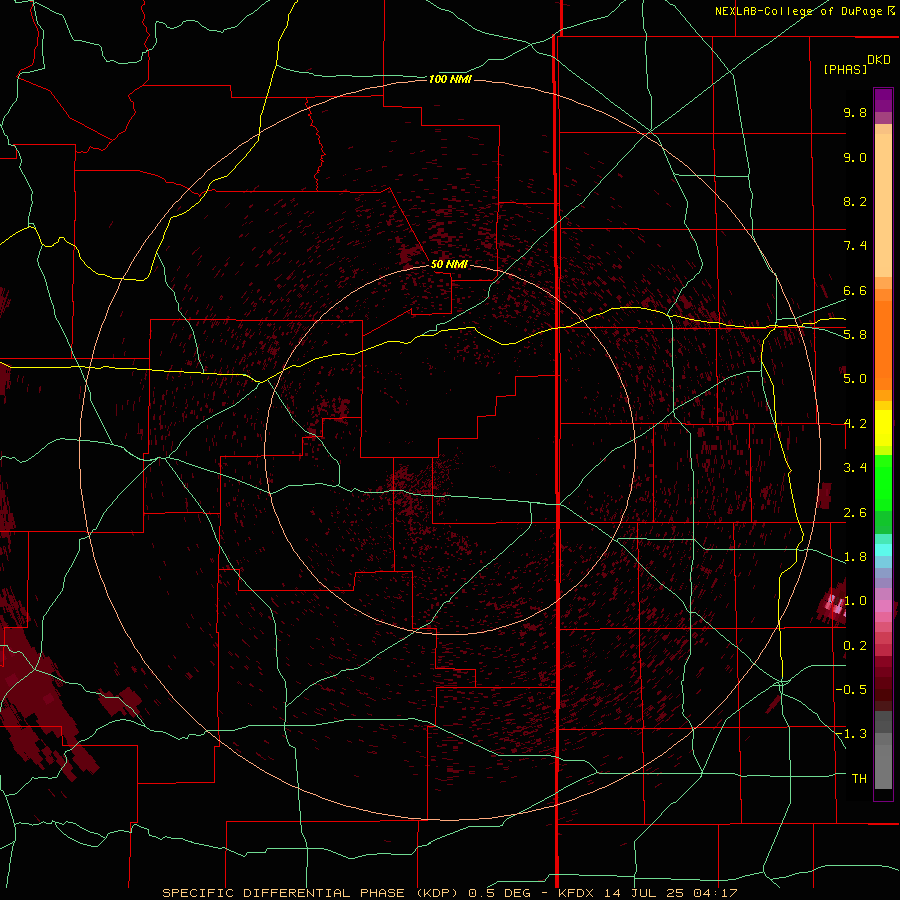Click the "TH" threshold label on the legend
Viewport: 900px width, 900px height.
tap(859, 779)
